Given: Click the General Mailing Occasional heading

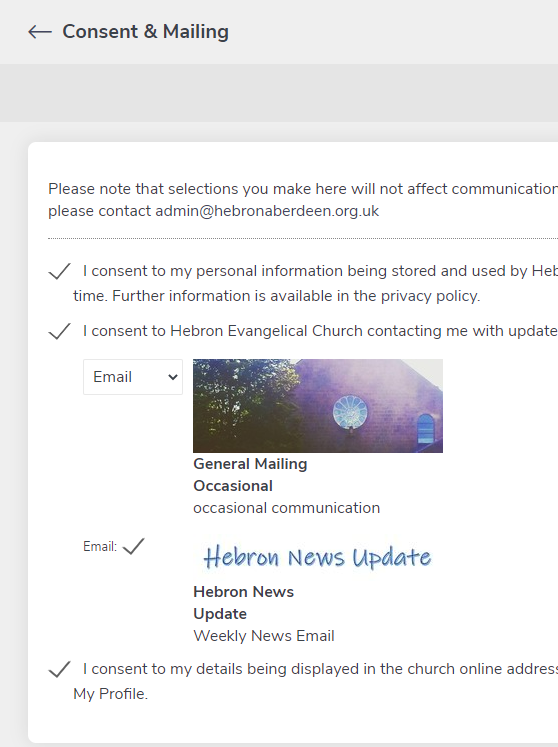Looking at the screenshot, I should click(250, 475).
